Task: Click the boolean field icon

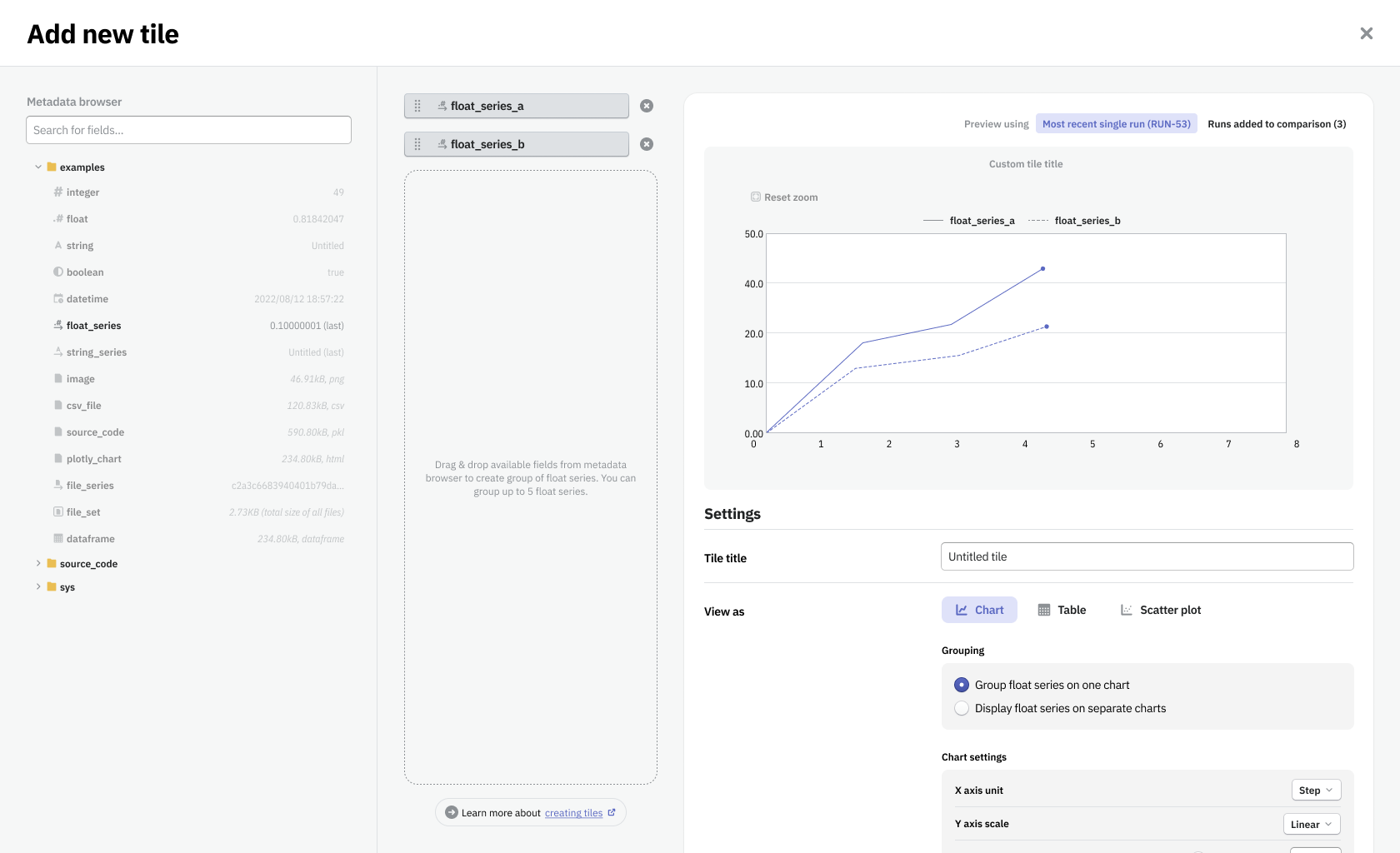Action: (58, 272)
